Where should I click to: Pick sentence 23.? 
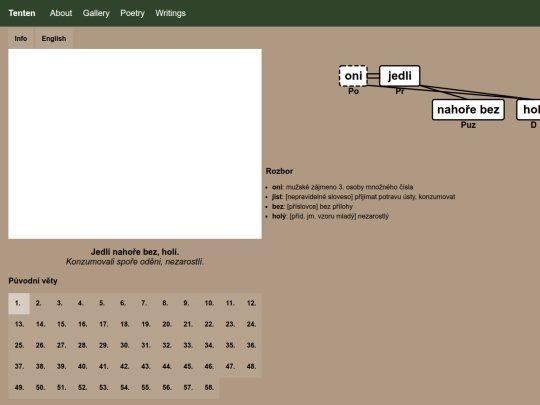click(x=230, y=324)
